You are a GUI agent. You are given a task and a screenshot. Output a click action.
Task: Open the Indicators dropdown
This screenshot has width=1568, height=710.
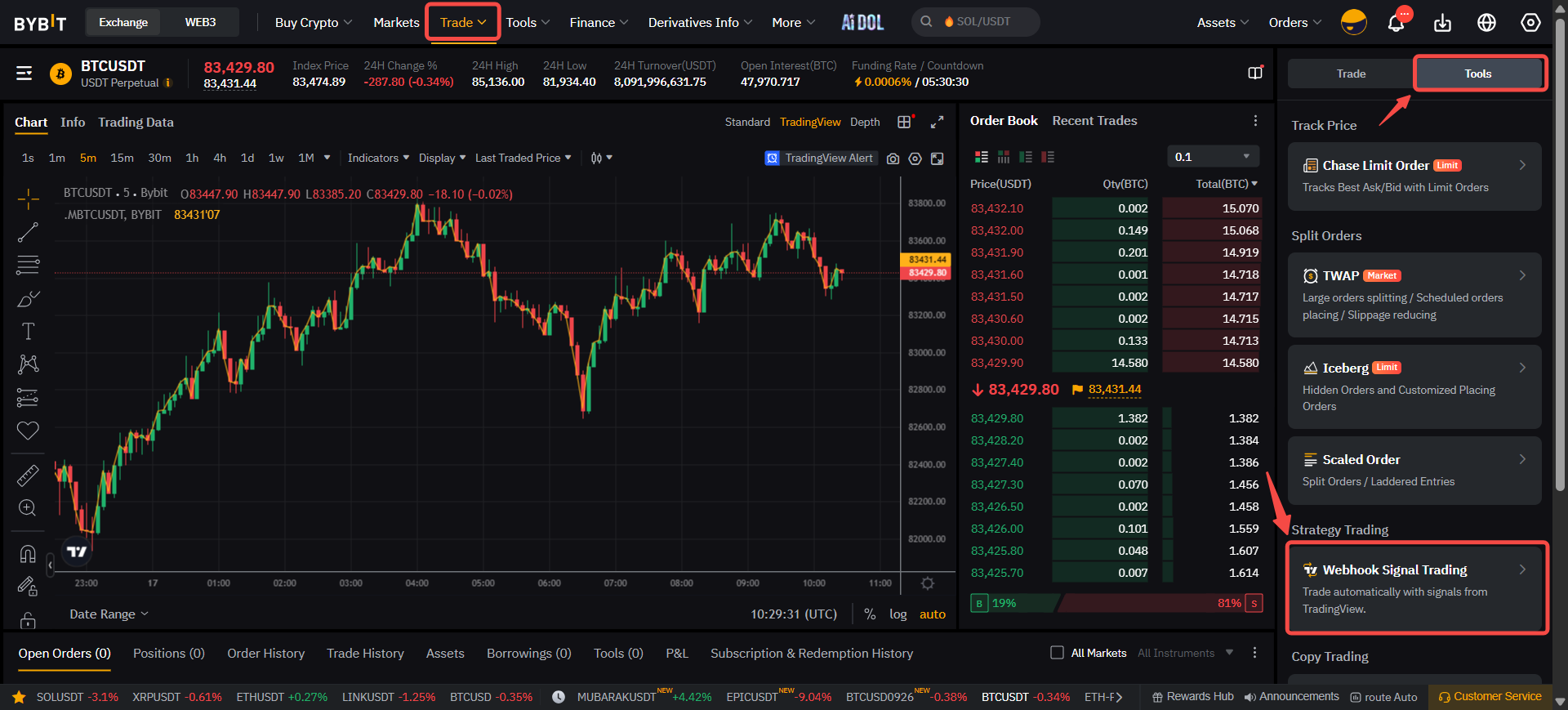(377, 158)
